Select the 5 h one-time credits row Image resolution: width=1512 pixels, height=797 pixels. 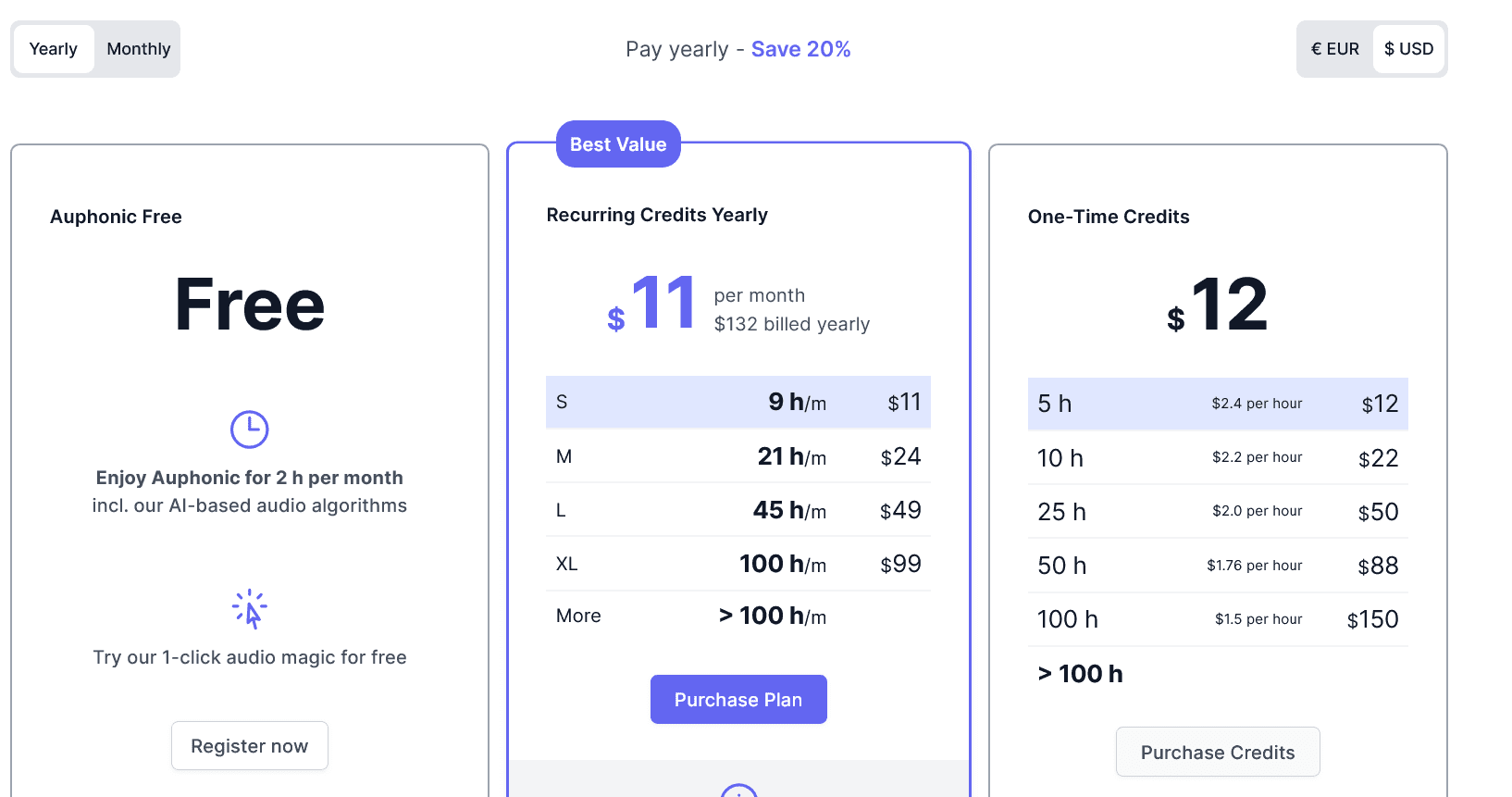(x=1218, y=404)
